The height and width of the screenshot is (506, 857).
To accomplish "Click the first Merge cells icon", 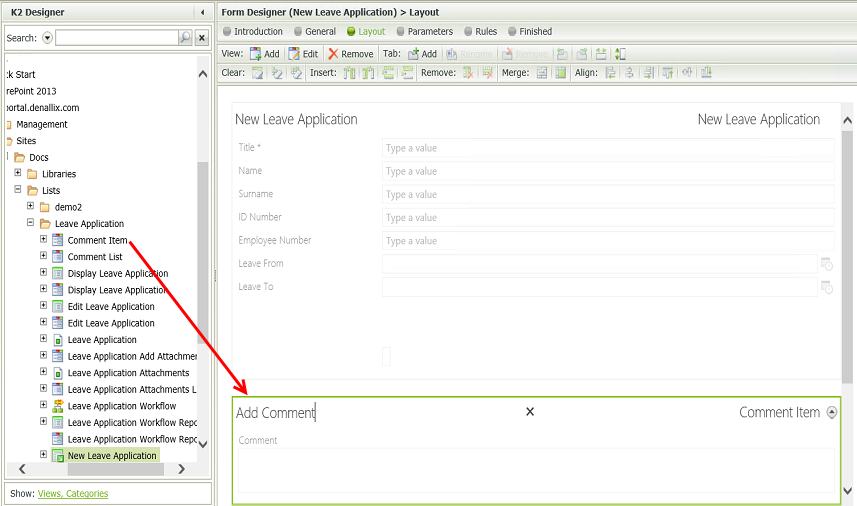I will tap(542, 73).
